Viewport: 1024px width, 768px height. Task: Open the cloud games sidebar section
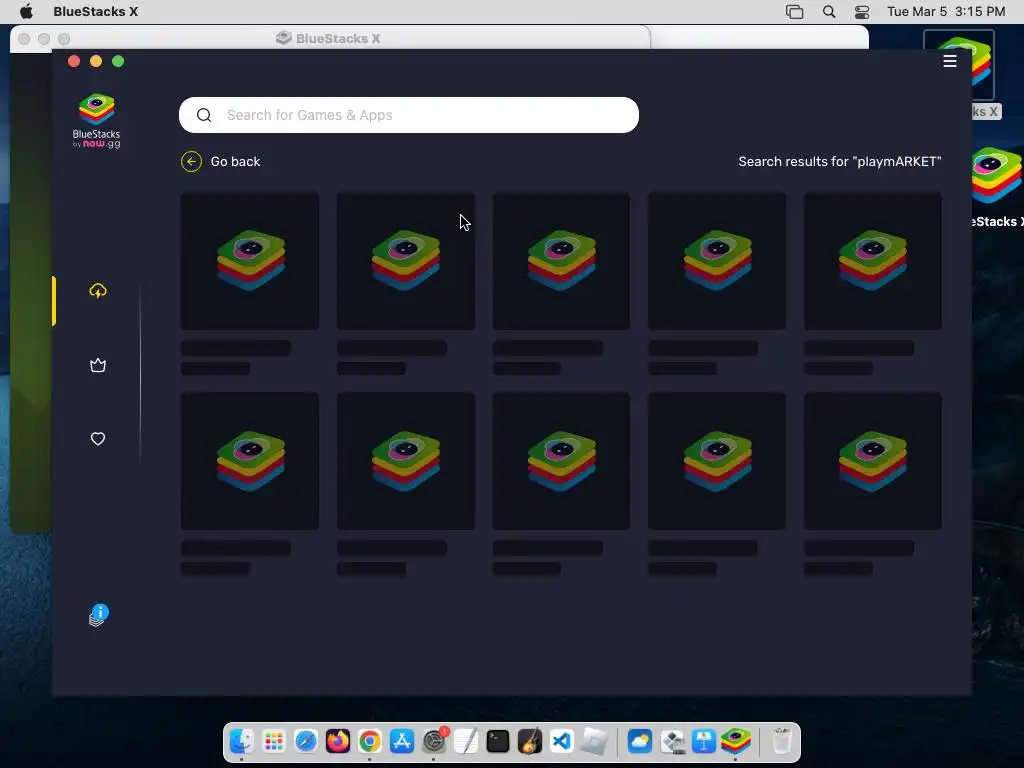coord(98,291)
